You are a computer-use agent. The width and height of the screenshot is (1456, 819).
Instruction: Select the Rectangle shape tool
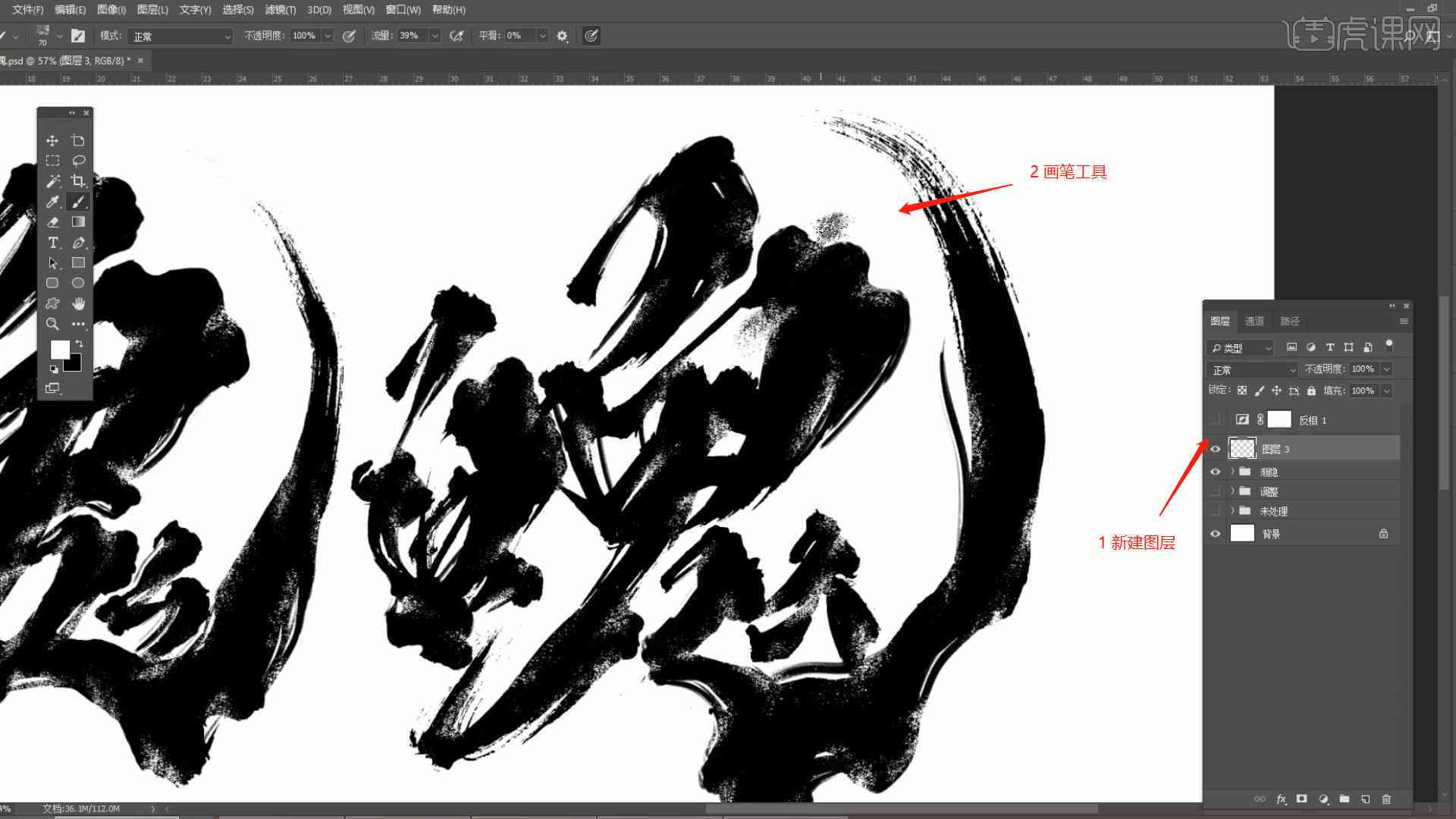(78, 263)
